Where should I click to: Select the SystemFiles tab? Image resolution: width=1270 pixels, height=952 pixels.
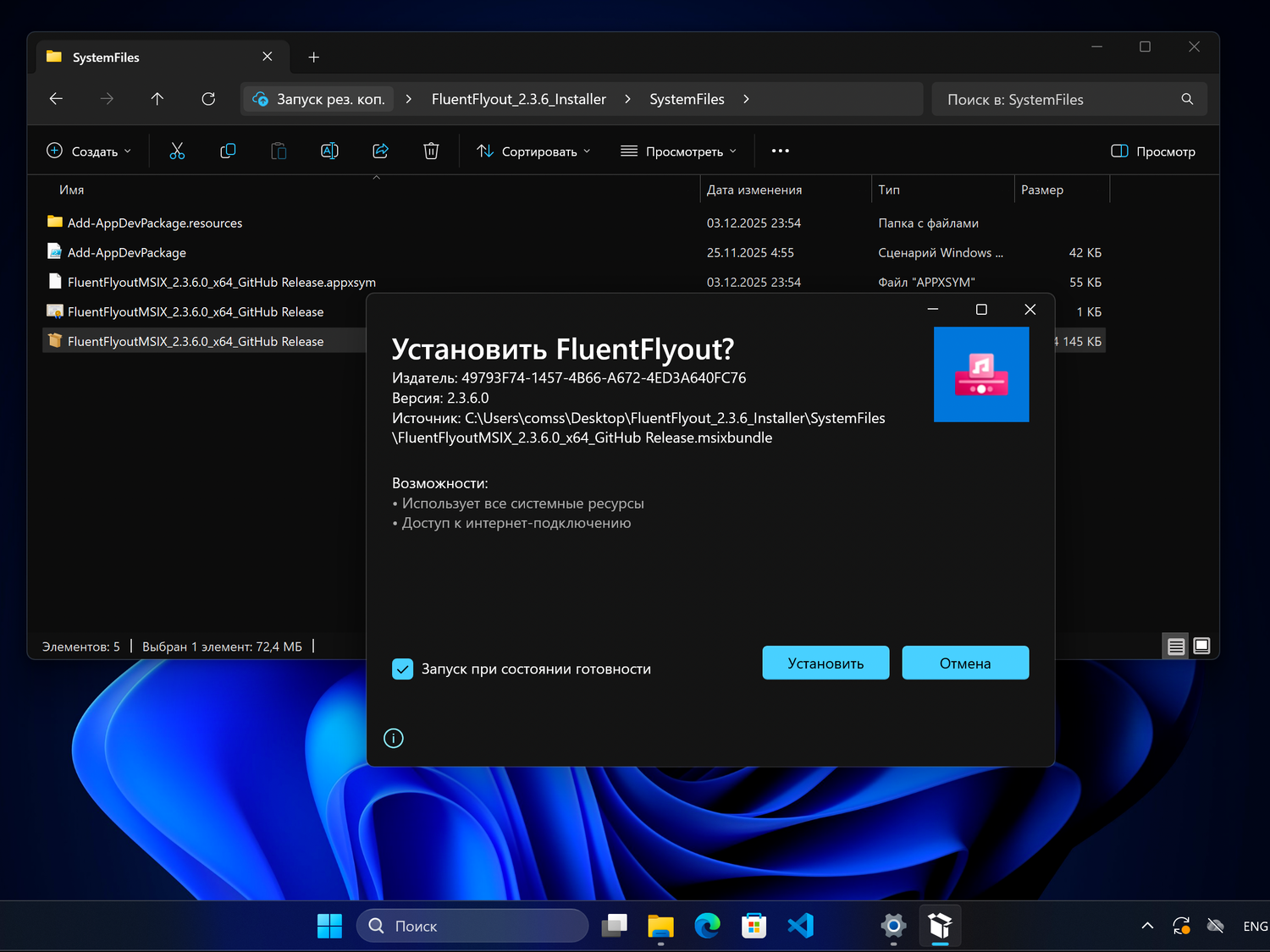161,57
